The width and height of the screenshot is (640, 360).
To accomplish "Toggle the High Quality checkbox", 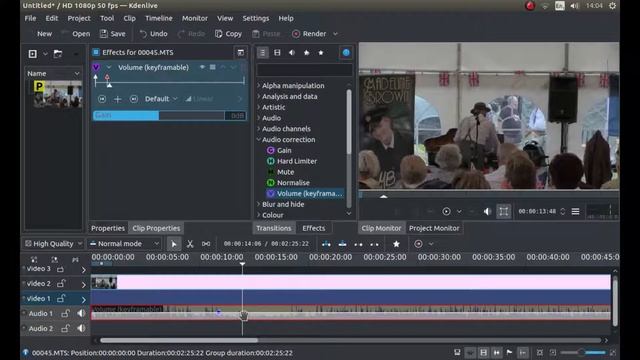I will tap(28, 244).
